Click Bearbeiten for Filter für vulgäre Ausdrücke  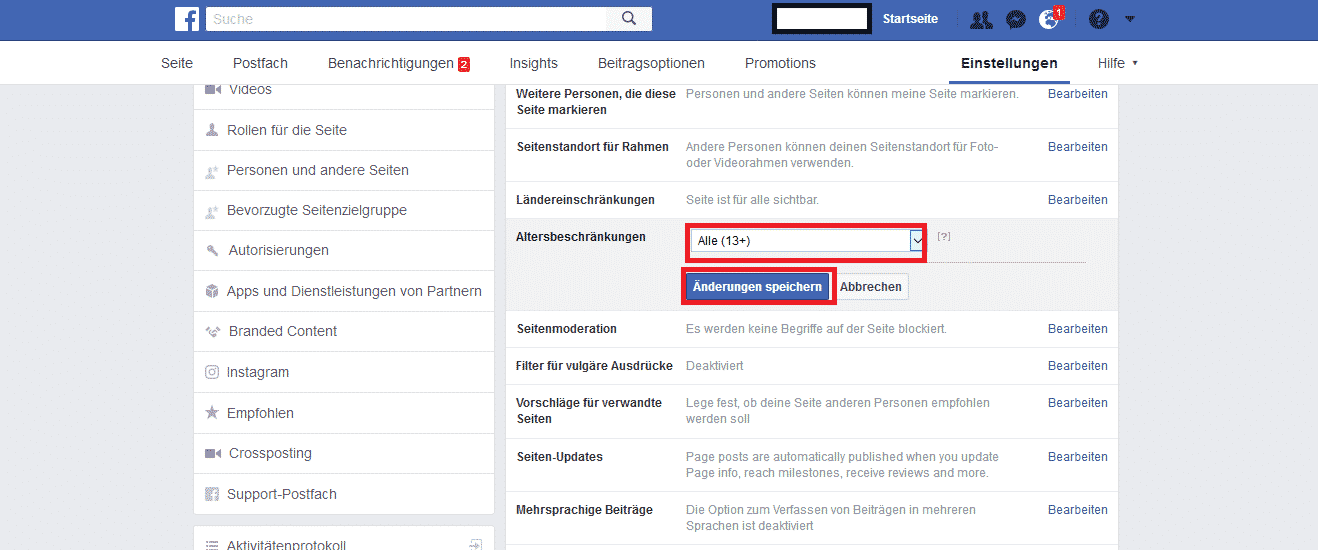[1078, 366]
